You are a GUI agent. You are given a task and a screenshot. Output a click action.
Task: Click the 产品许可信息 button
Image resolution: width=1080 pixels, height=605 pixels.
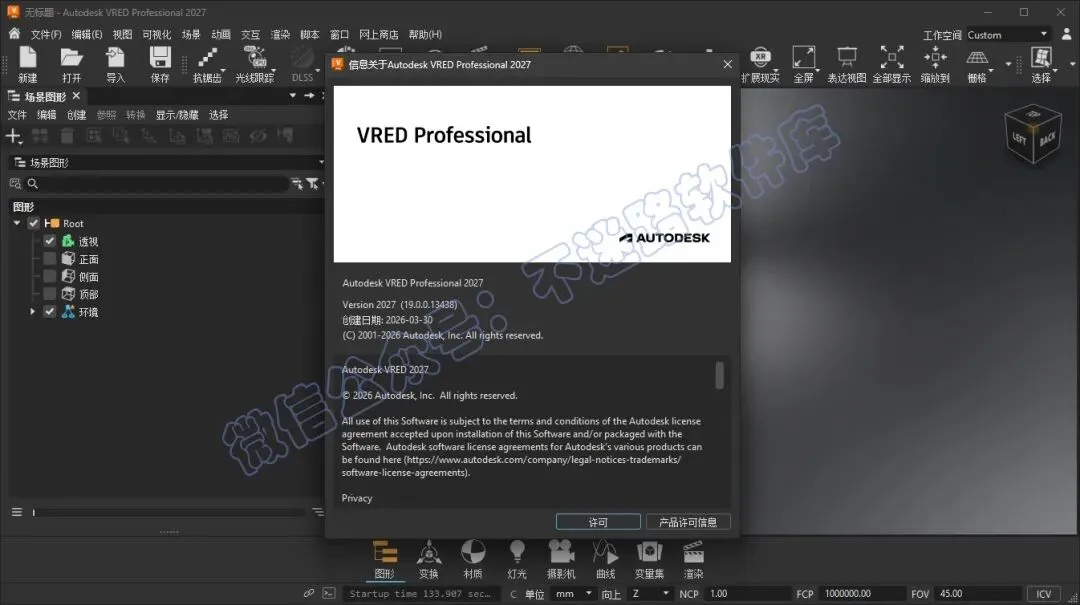tap(687, 522)
